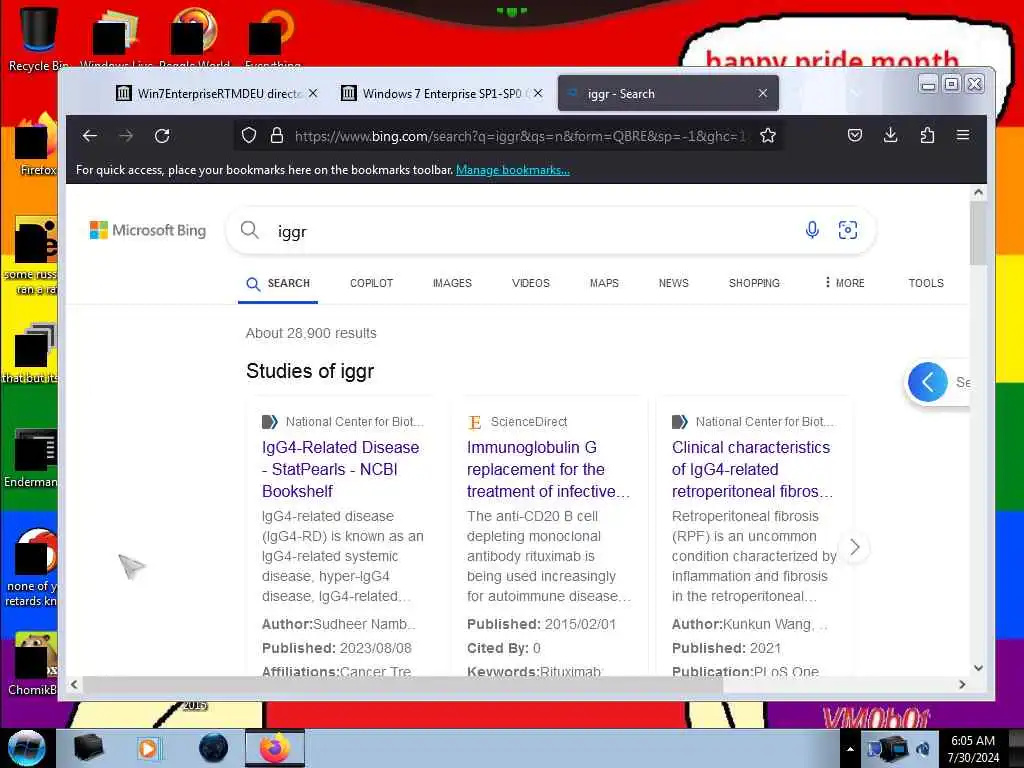Click the scroll up arrow of the page
Image resolution: width=1024 pixels, height=768 pixels.
click(x=978, y=192)
